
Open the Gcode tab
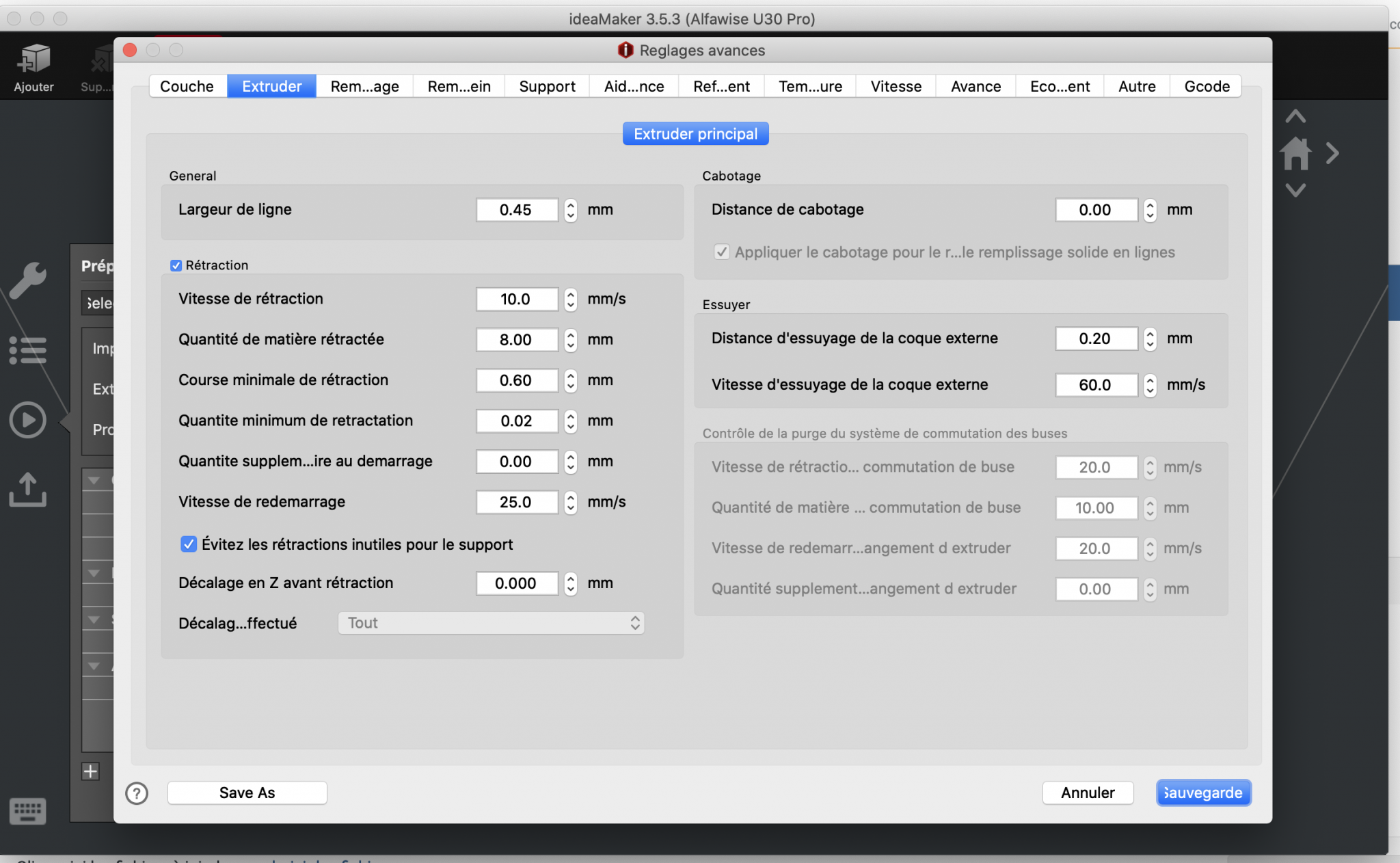tap(1207, 86)
